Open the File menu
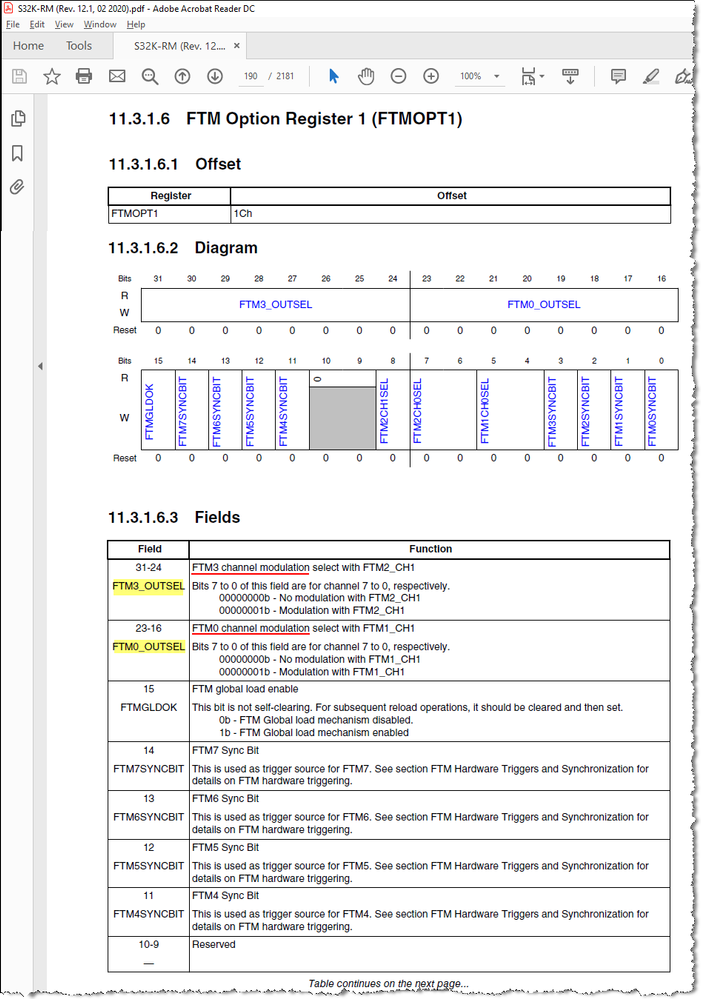Image resolution: width=701 pixels, height=999 pixels. click(13, 24)
